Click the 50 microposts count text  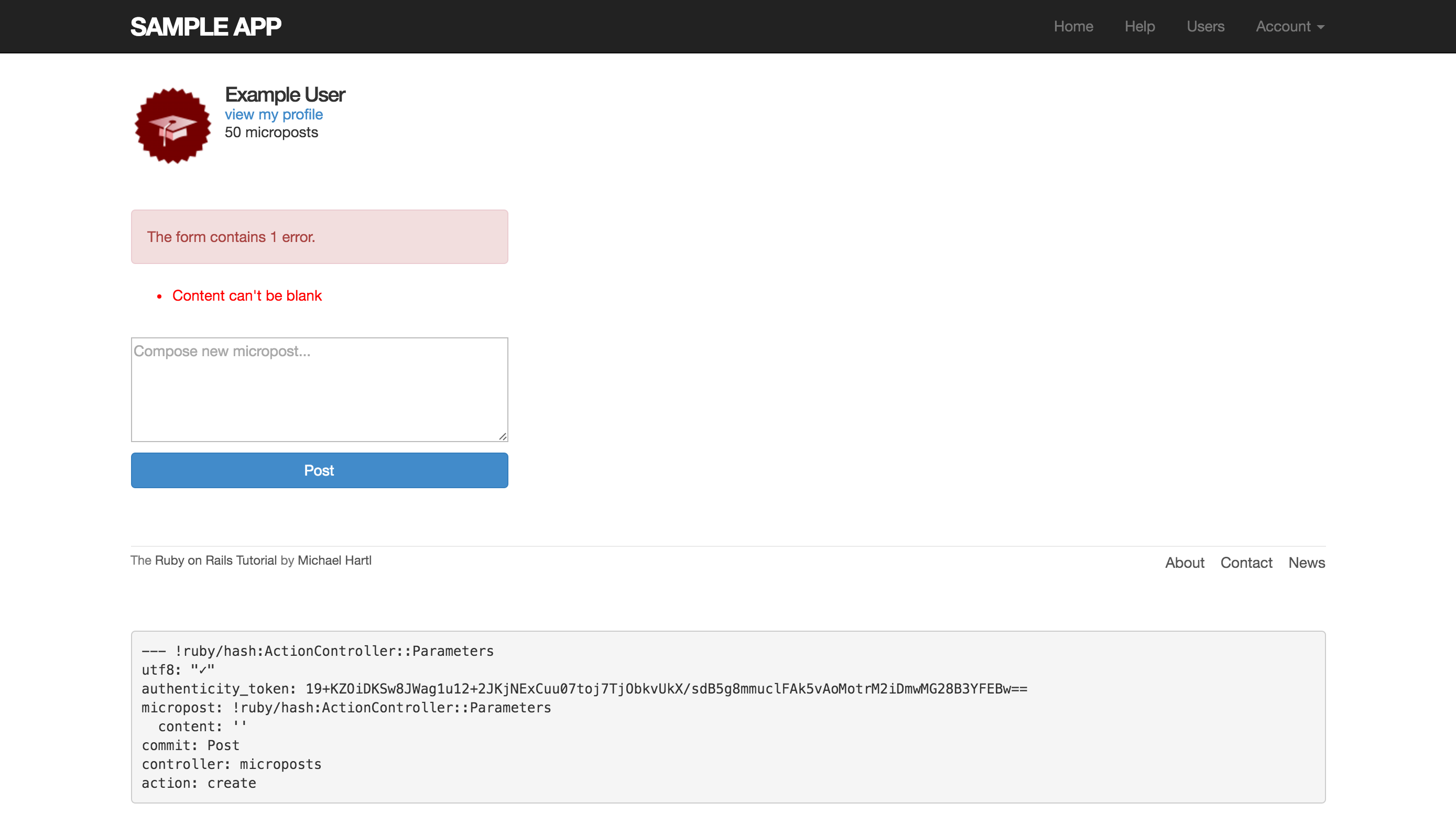coord(271,132)
